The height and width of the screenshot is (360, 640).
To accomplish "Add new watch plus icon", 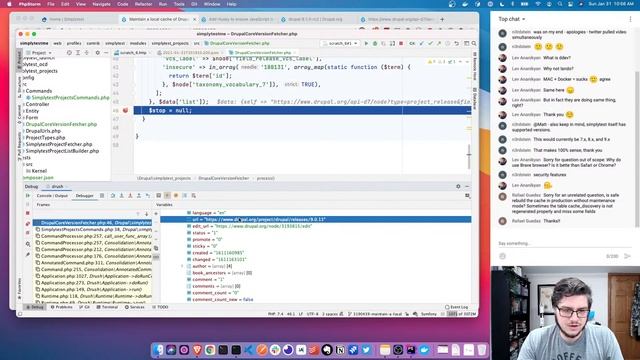I will coord(156,213).
